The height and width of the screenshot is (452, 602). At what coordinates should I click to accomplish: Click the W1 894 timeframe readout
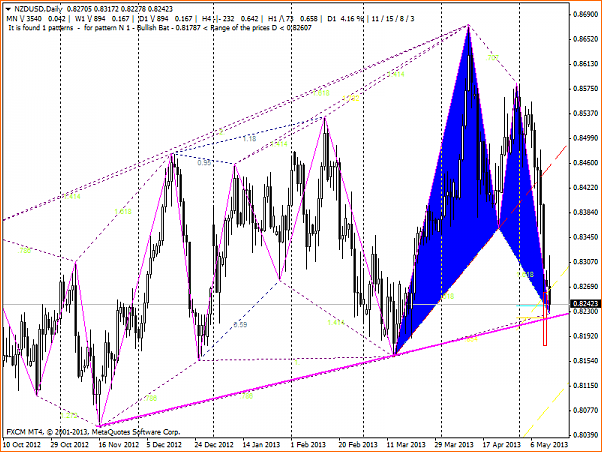point(102,18)
